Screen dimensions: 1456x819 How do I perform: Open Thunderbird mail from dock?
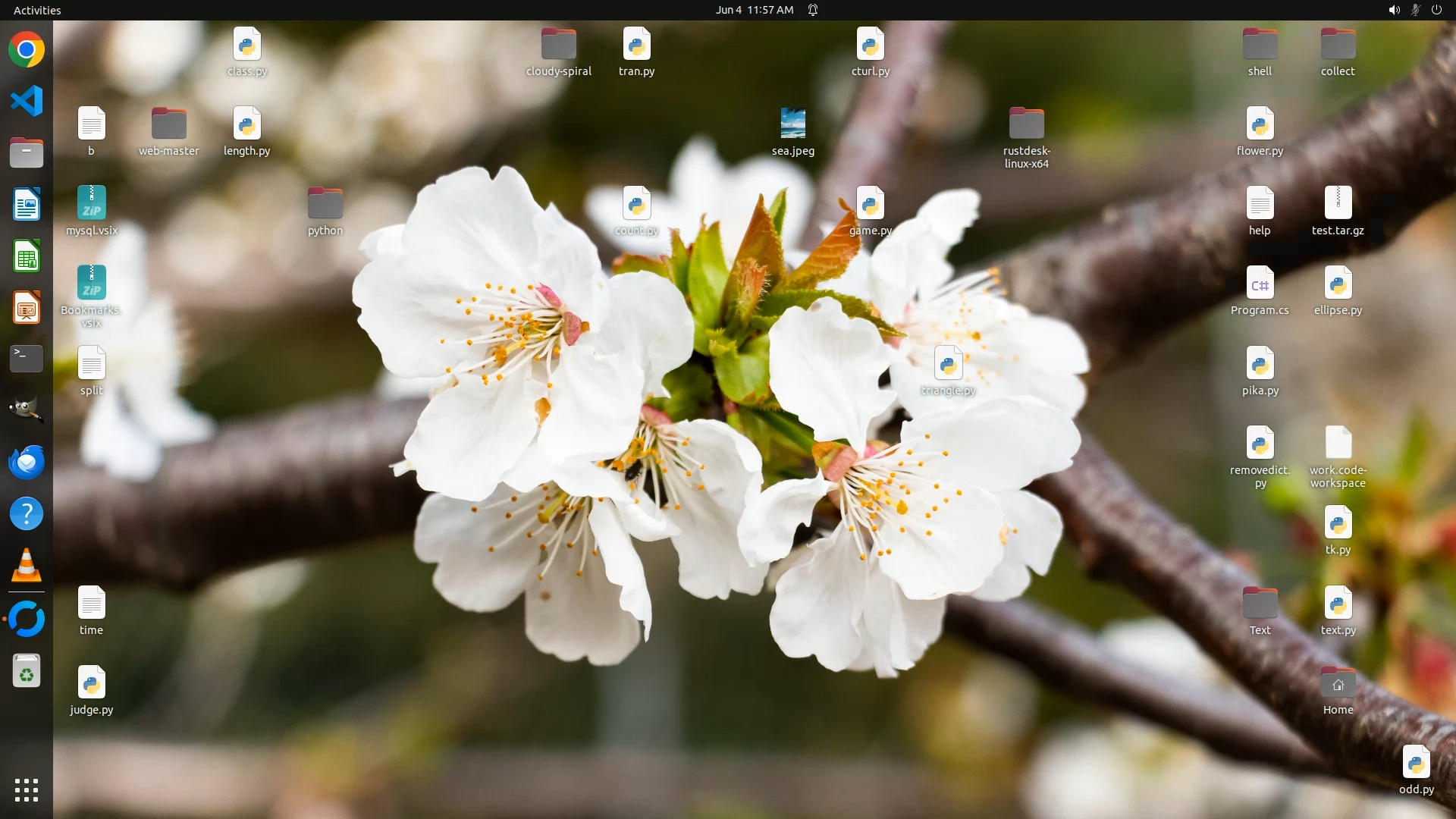point(27,462)
